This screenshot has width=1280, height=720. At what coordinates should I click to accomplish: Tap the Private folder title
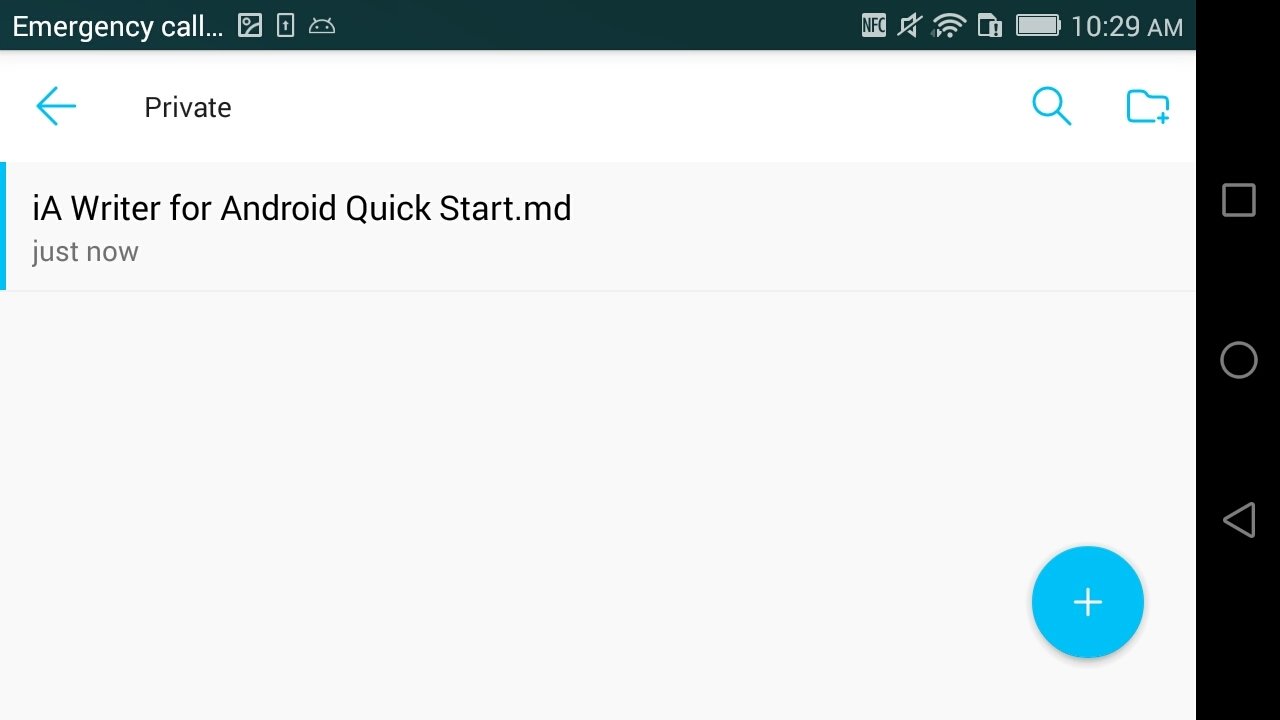tap(187, 107)
